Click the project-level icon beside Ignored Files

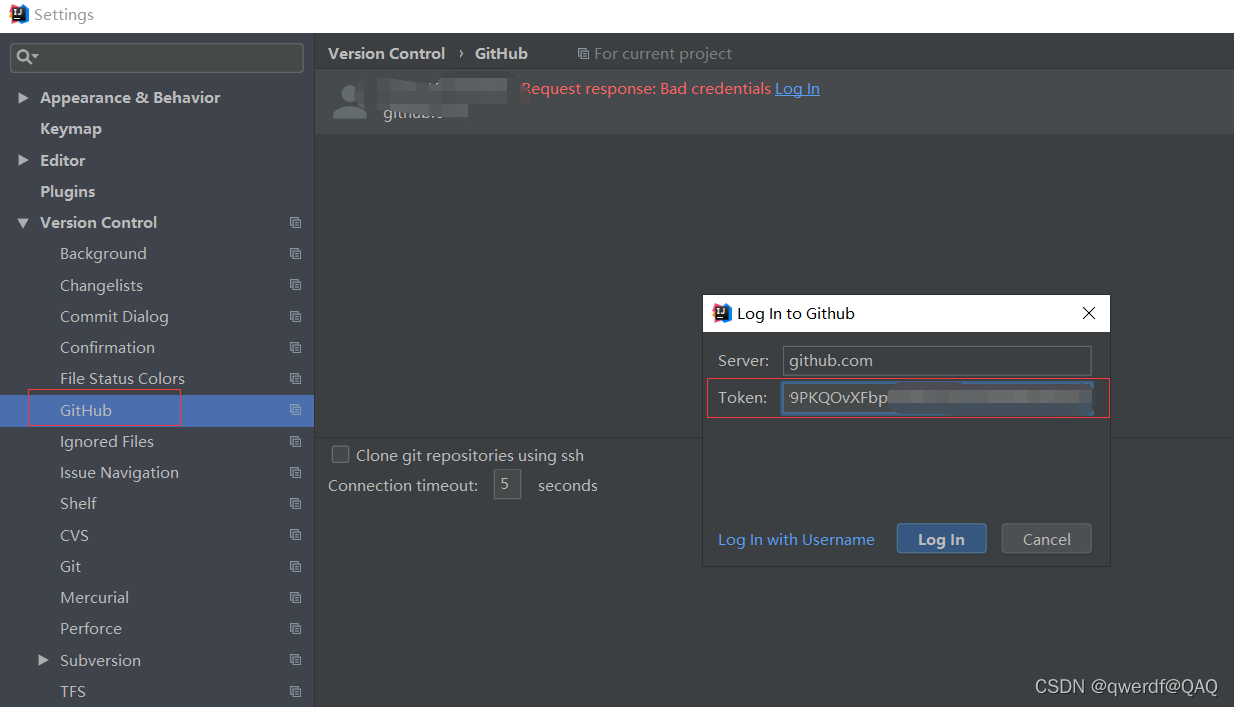tap(295, 442)
